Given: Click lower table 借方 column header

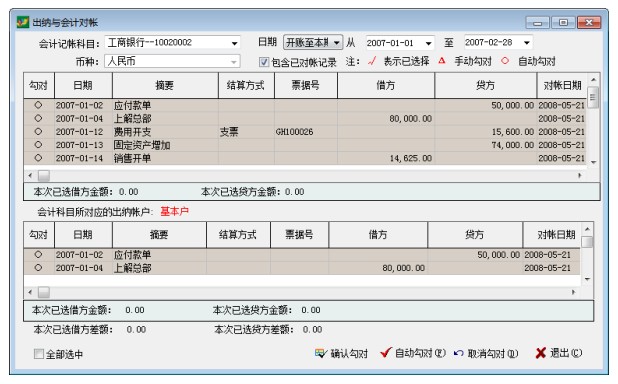Looking at the screenshot, I should 378,235.
